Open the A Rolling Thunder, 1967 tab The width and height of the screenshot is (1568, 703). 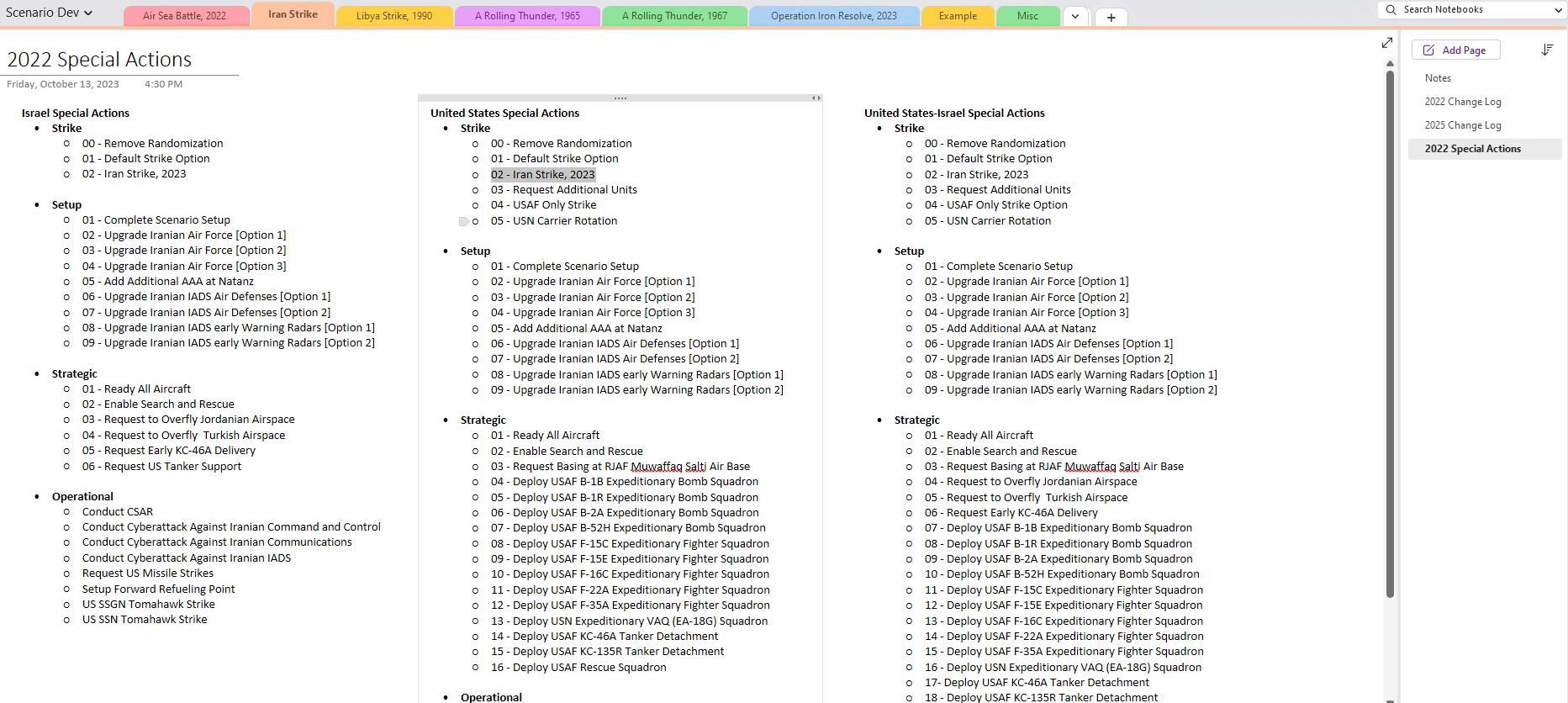(674, 16)
